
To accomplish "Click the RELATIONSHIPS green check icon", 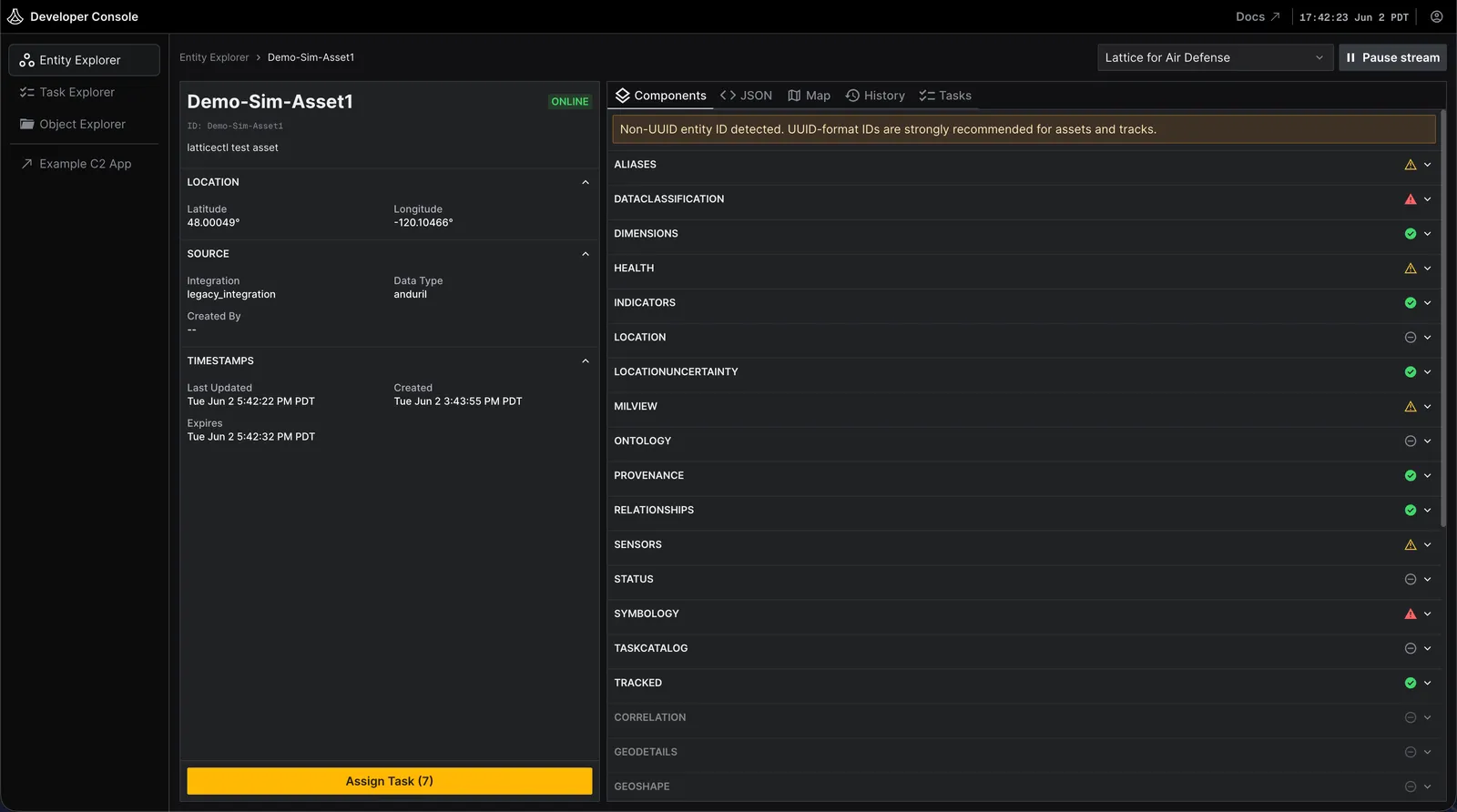I will click(x=1411, y=511).
